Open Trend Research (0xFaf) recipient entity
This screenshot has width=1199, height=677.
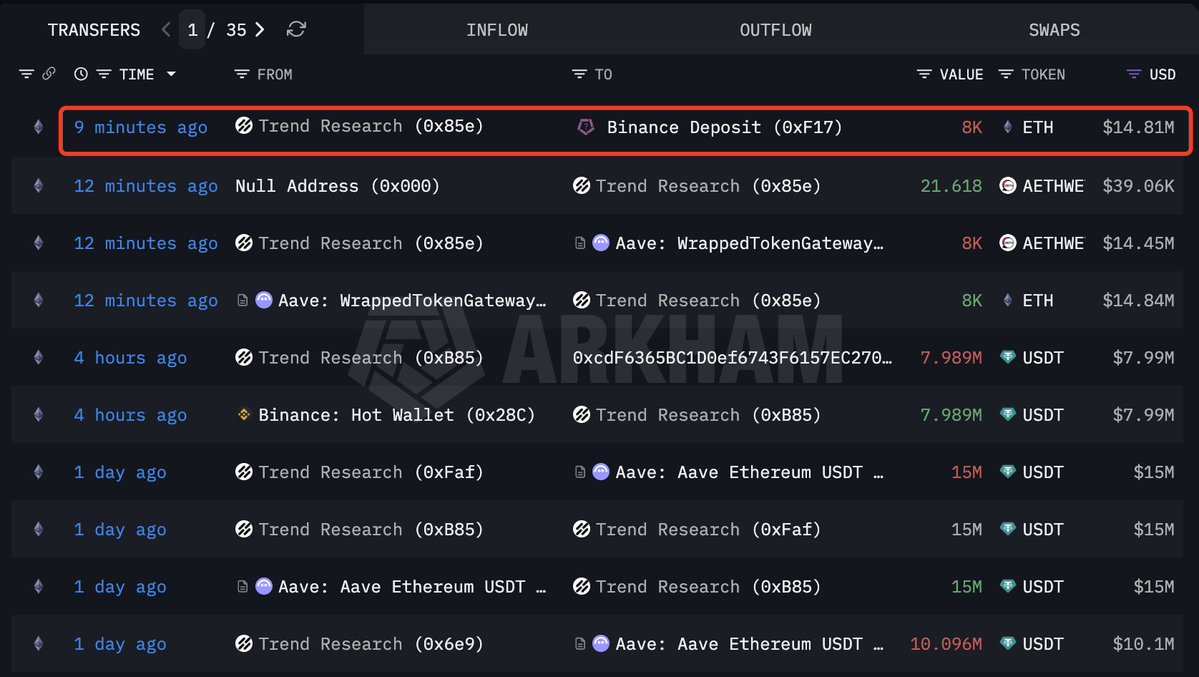point(707,529)
